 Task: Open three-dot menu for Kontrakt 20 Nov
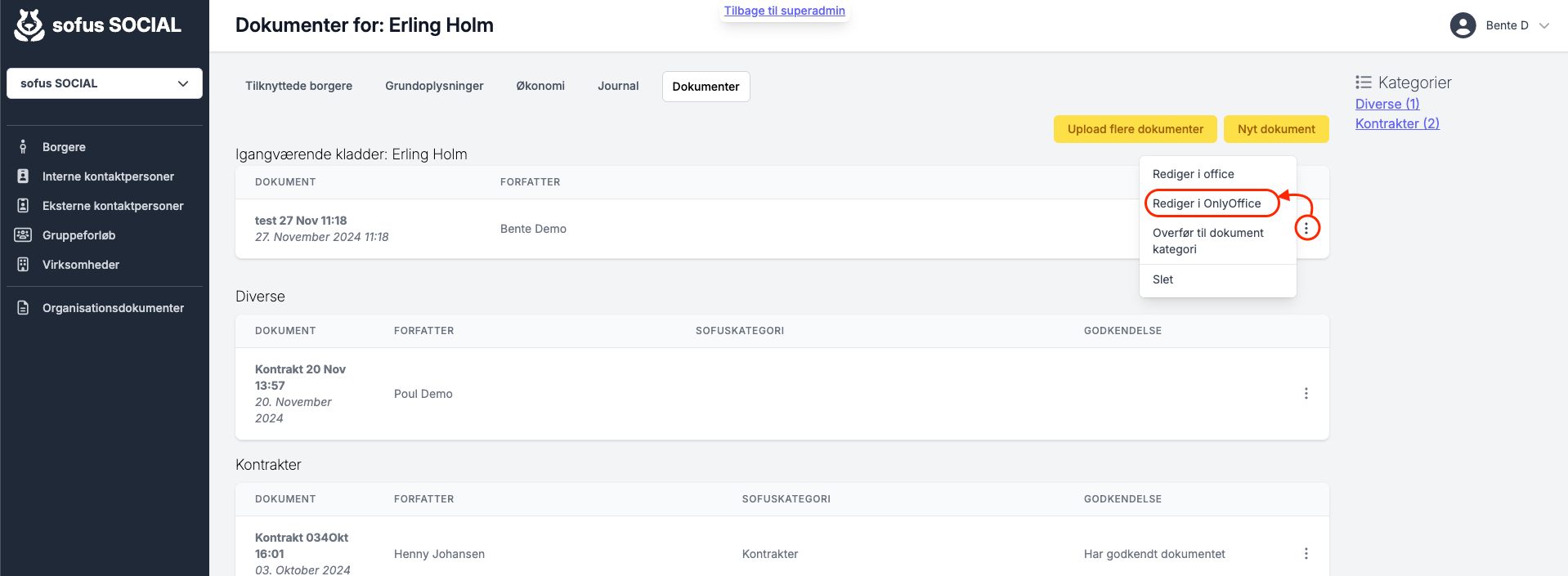[x=1306, y=394]
